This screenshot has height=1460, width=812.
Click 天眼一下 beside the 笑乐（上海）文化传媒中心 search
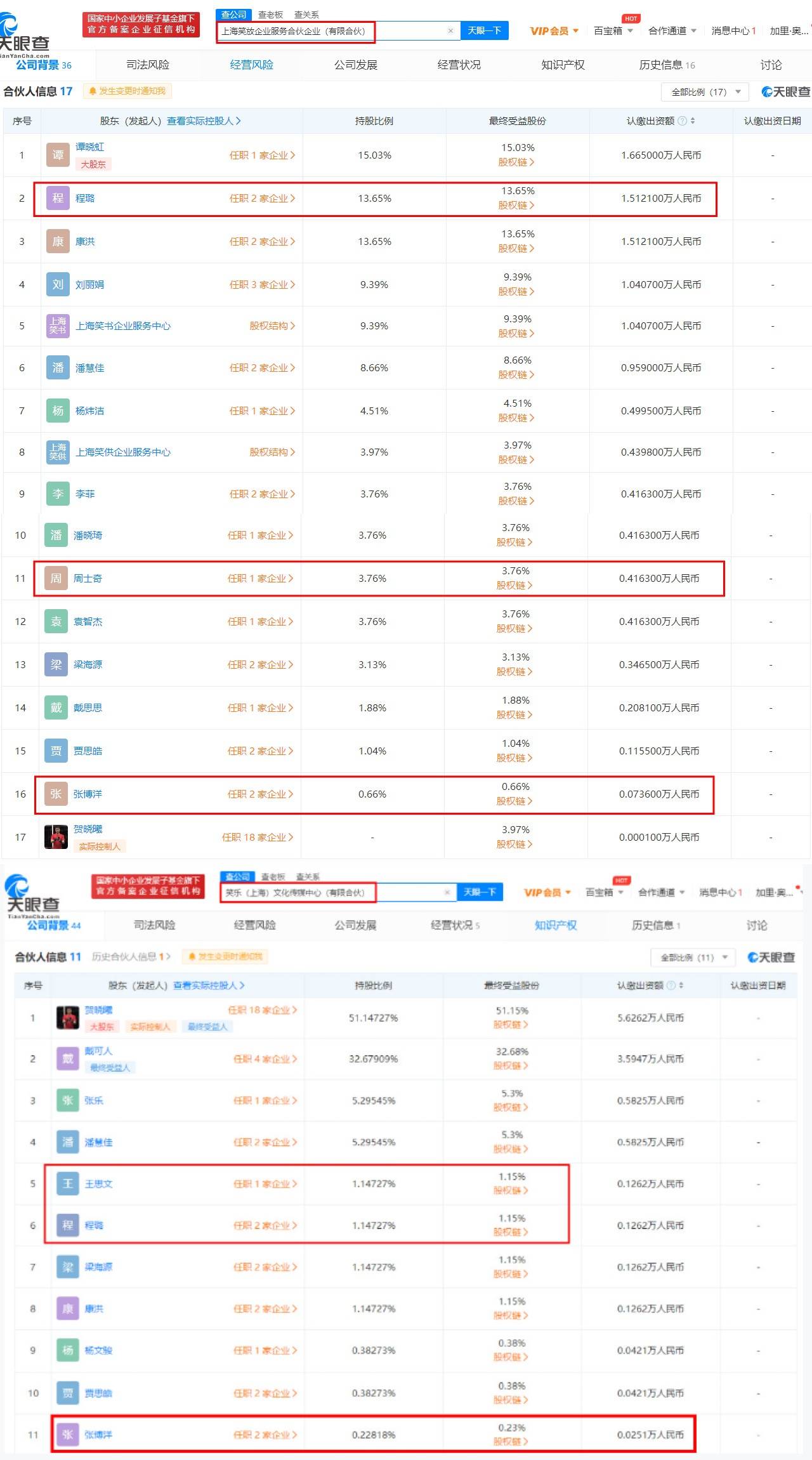tap(480, 893)
